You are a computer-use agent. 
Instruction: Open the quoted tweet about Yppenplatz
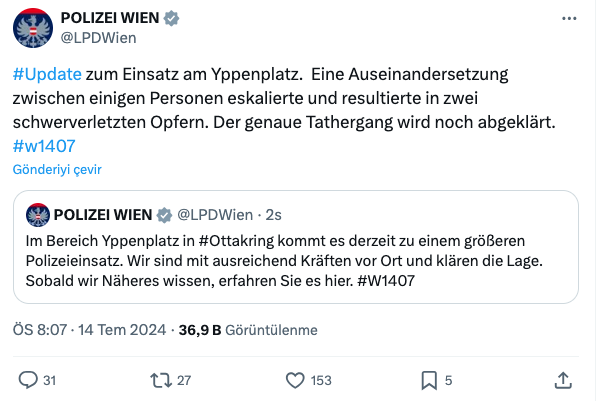click(296, 247)
